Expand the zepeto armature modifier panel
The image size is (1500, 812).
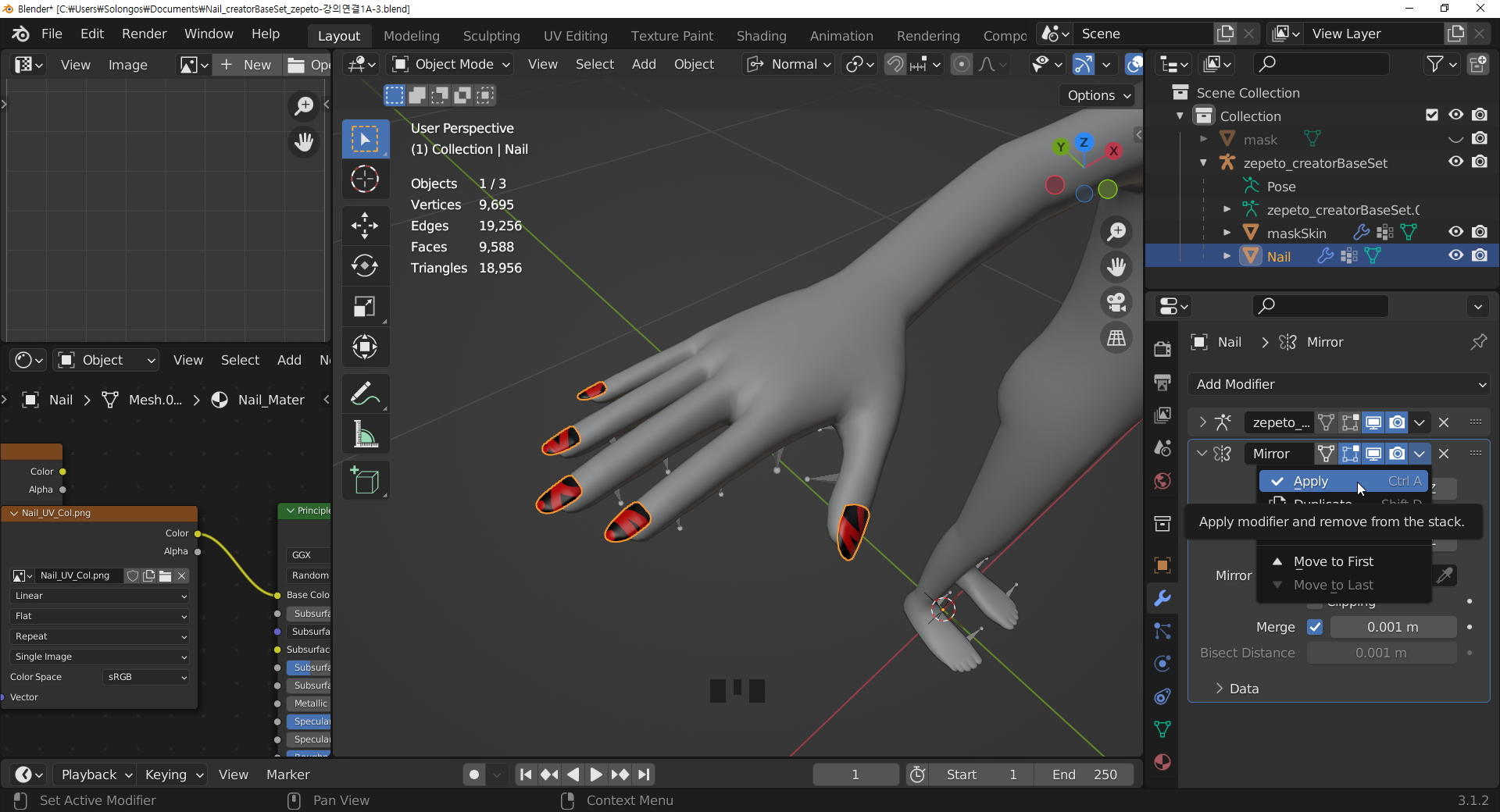tap(1202, 422)
